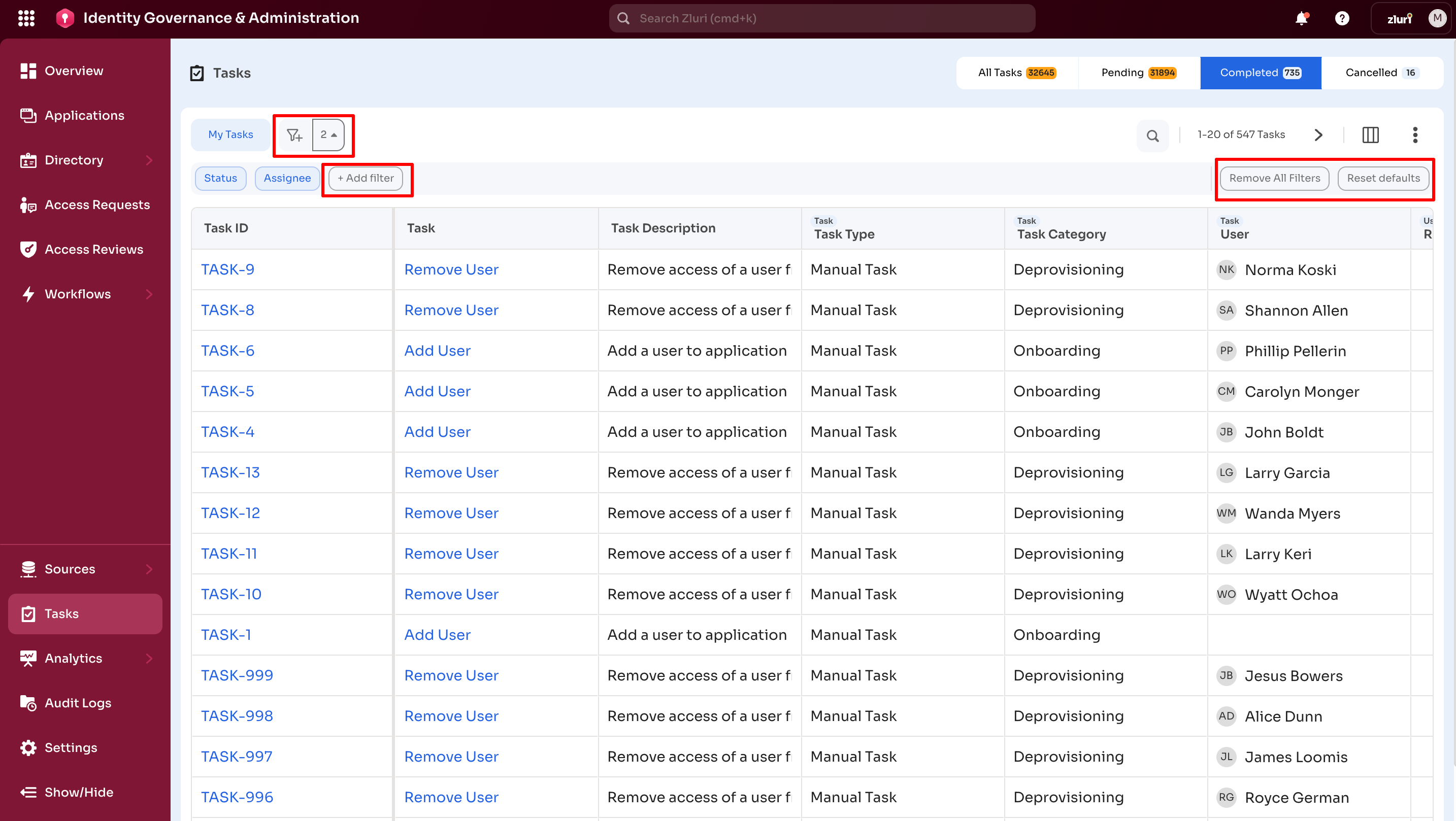Open notifications via the bell icon
The width and height of the screenshot is (1456, 821).
pos(1302,18)
